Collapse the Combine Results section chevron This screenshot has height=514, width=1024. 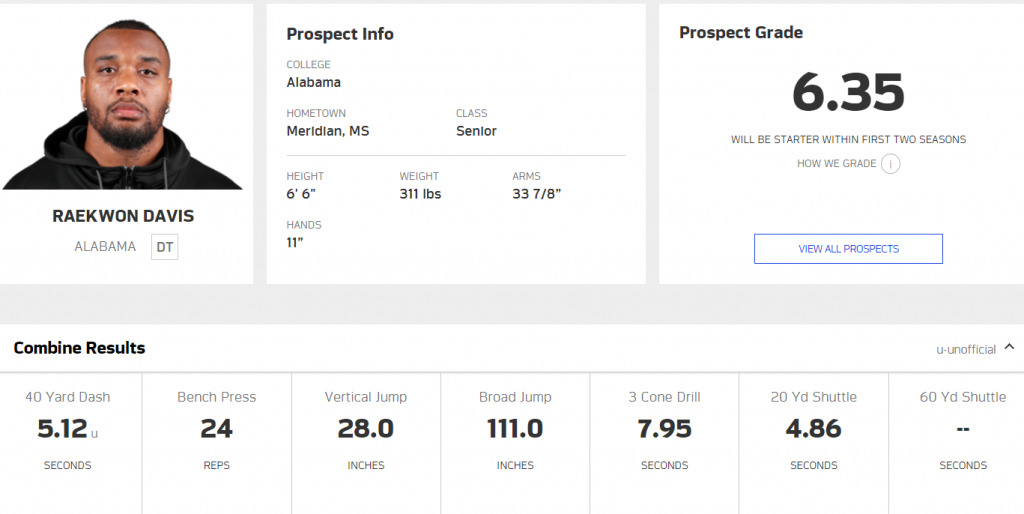point(1009,347)
